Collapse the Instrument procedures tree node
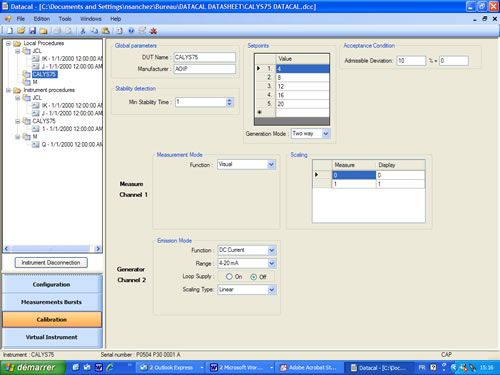500x375 pixels. click(x=8, y=90)
